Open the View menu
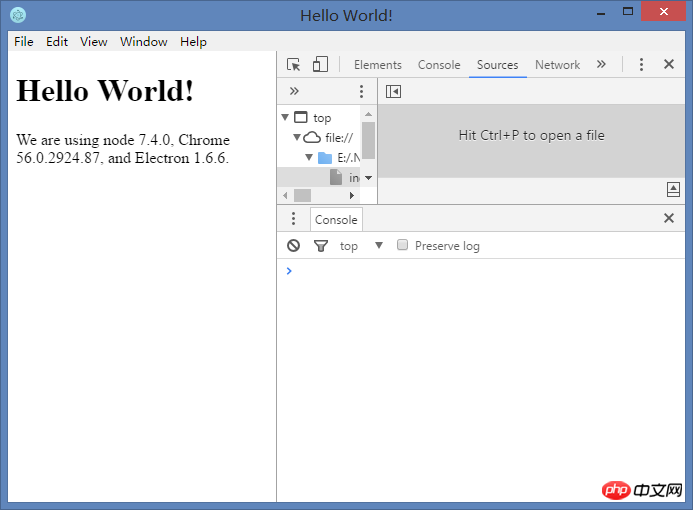Viewport: 693px width, 510px height. pos(93,42)
